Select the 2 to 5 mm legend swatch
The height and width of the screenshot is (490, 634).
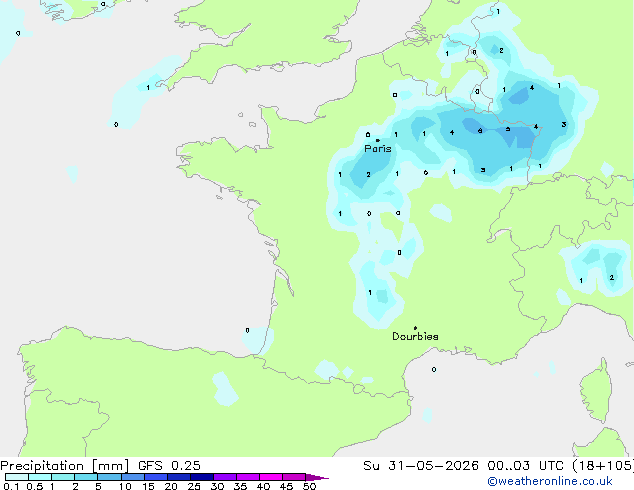click(86, 477)
